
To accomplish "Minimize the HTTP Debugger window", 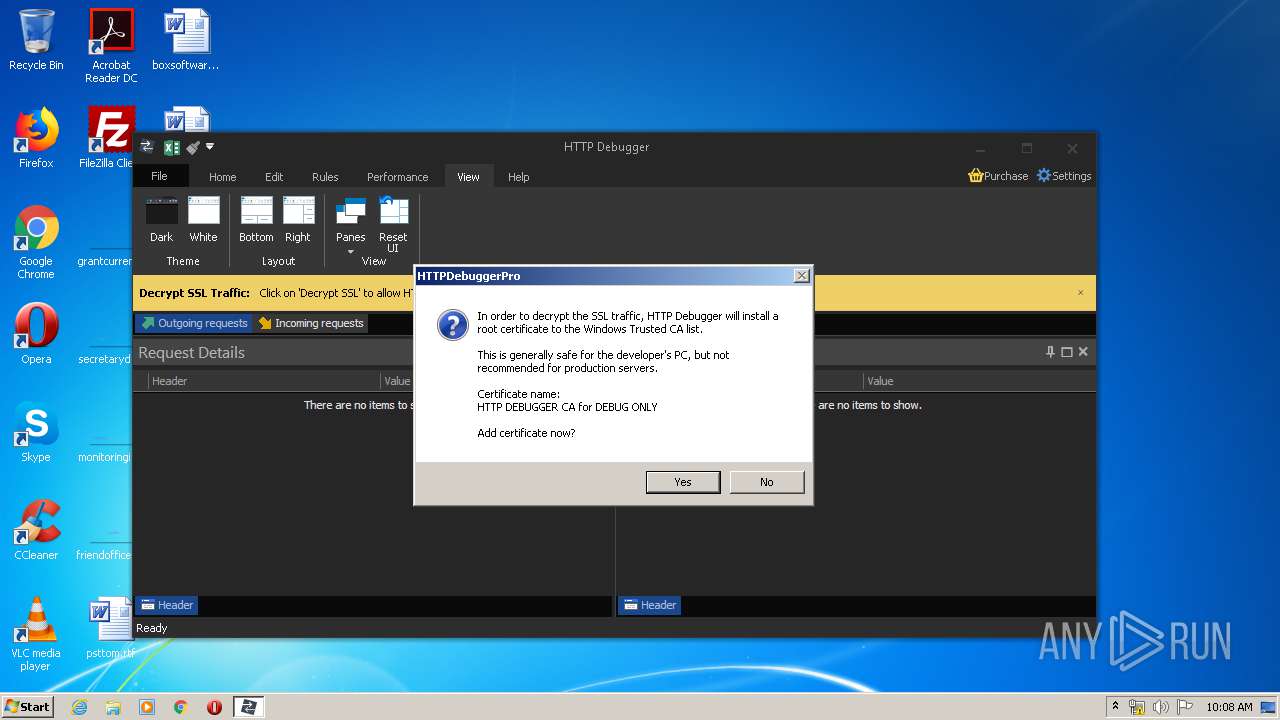I will point(981,148).
